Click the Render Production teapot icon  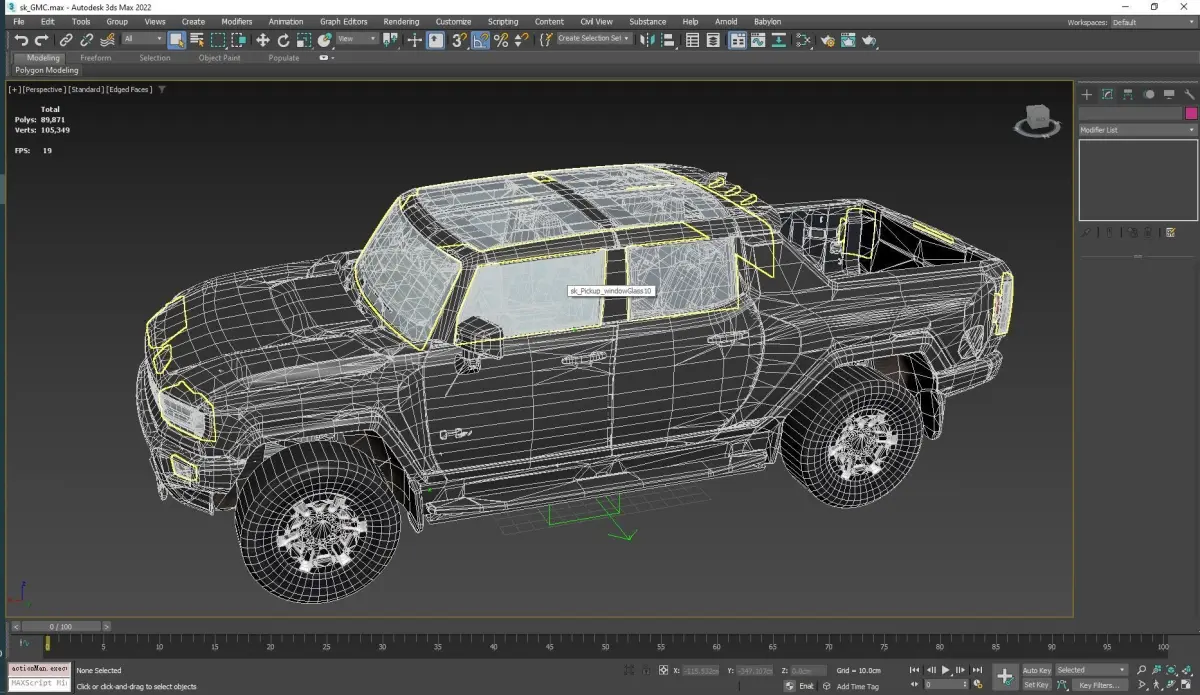coord(869,40)
